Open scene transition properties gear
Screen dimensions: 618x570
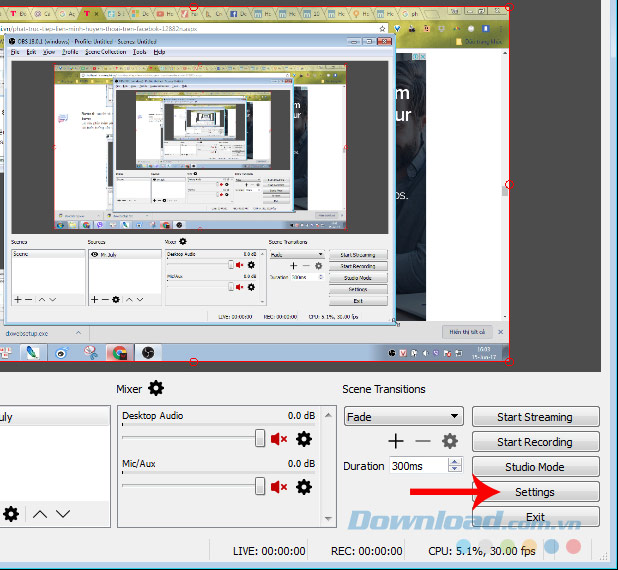pyautogui.click(x=450, y=441)
